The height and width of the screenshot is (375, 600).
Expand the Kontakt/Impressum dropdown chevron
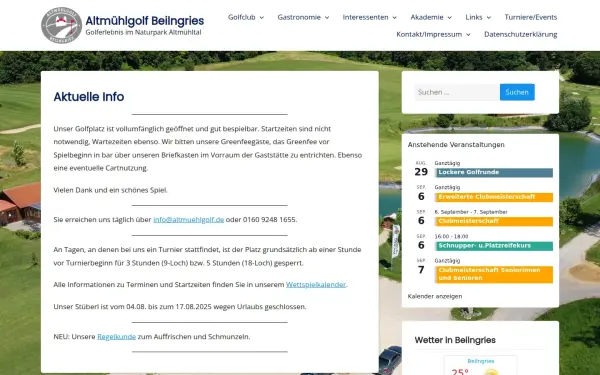tap(468, 35)
